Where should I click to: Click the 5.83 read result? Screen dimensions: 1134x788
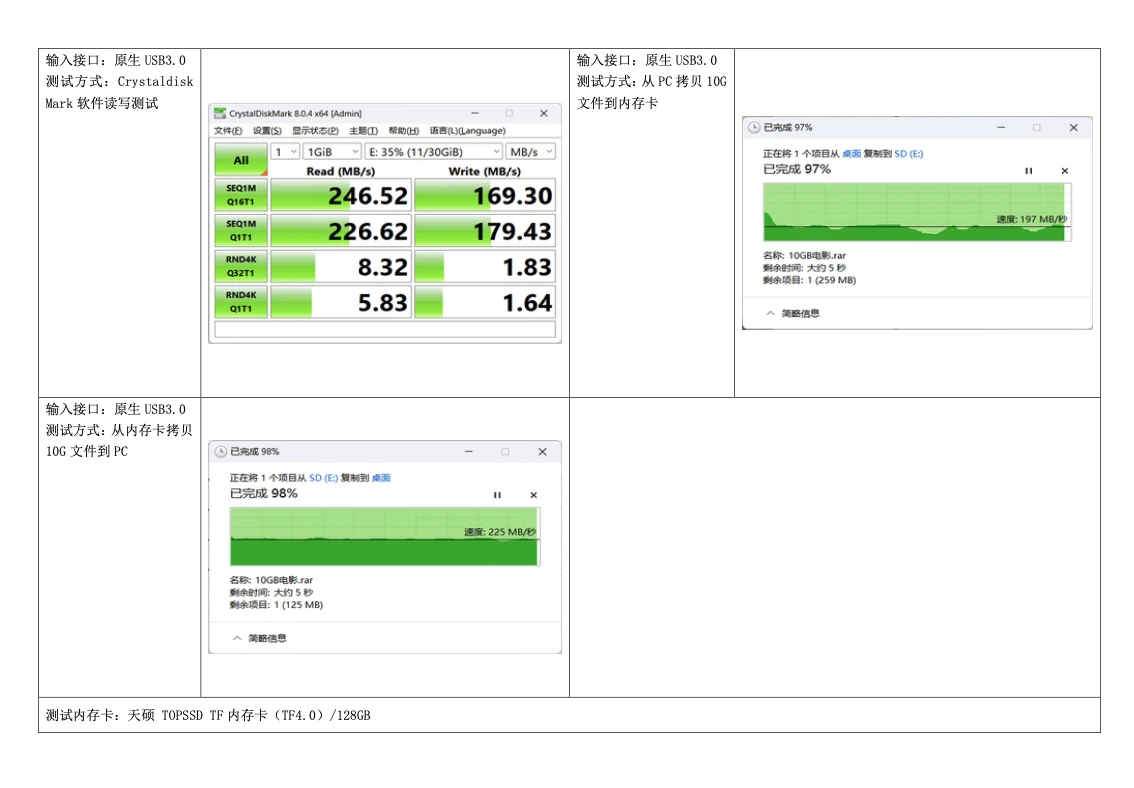(x=341, y=301)
